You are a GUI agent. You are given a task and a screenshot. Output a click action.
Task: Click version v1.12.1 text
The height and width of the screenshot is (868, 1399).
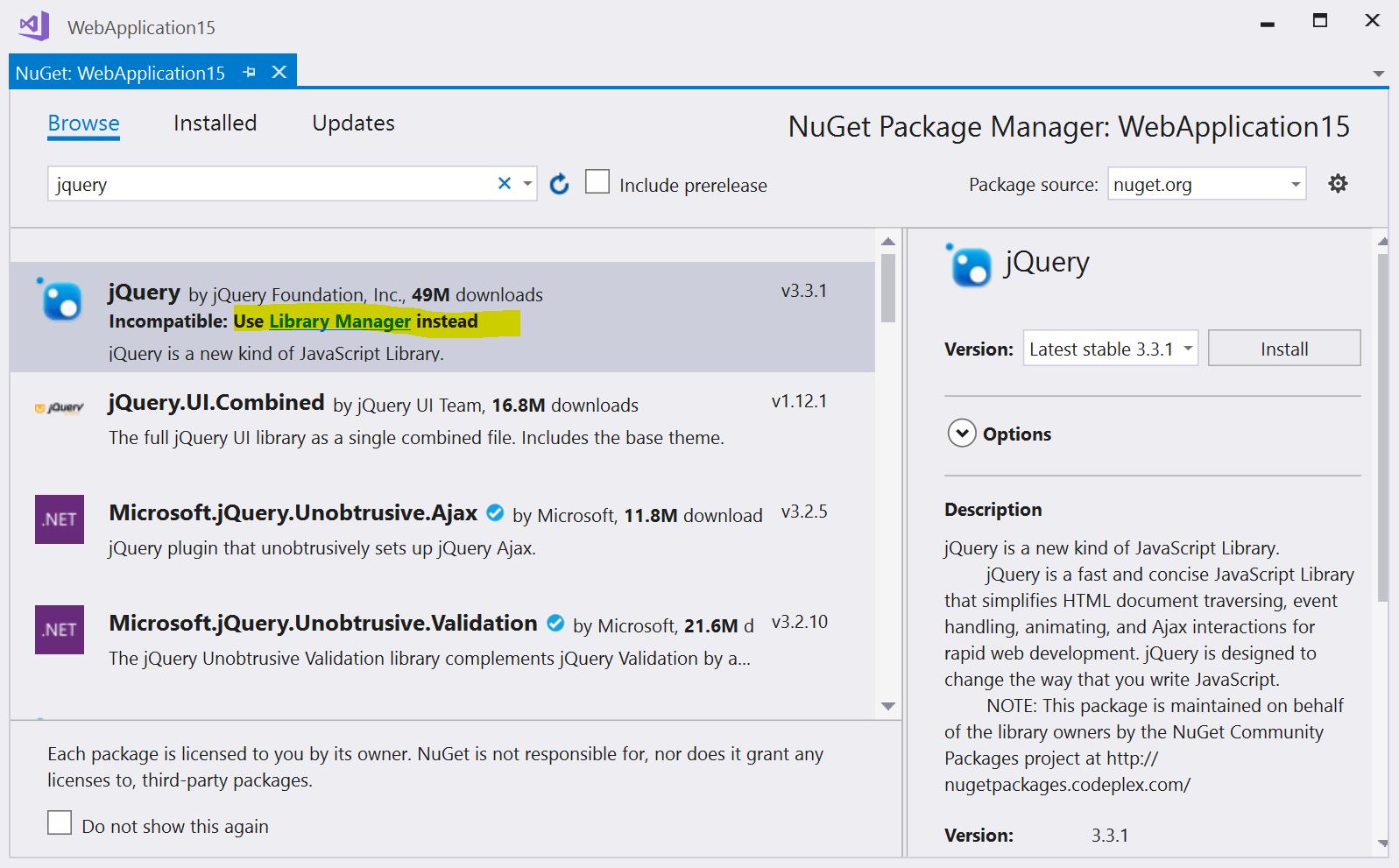(x=799, y=401)
